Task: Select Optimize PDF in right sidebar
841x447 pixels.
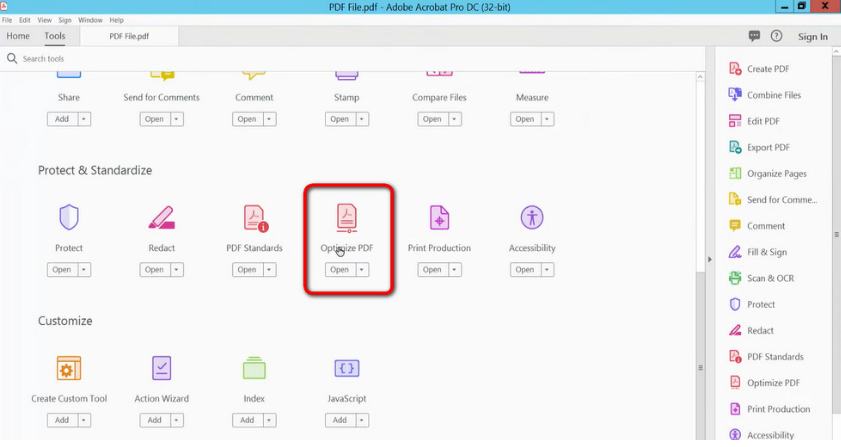Action: coord(764,383)
